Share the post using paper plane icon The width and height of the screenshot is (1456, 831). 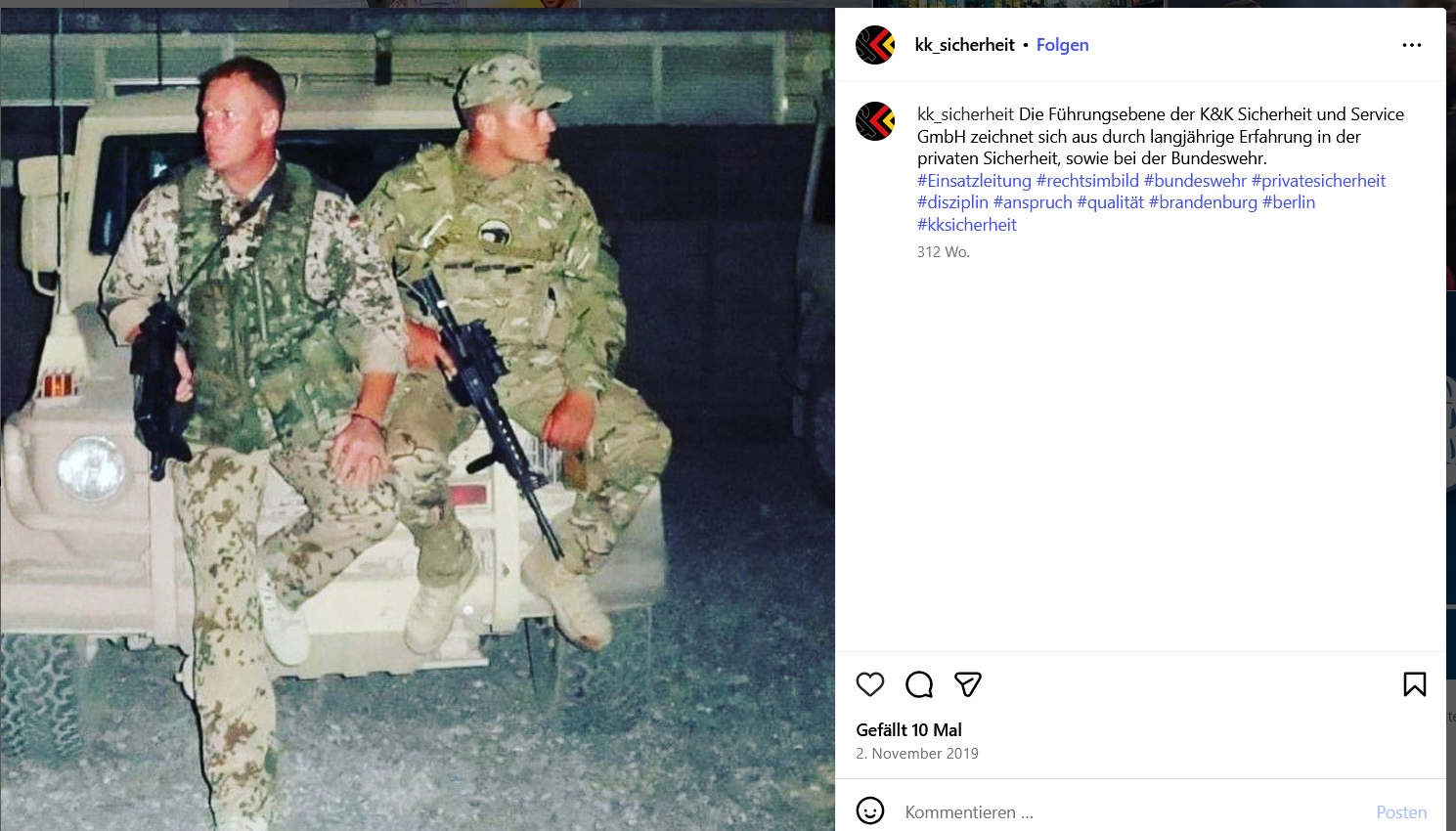[968, 684]
